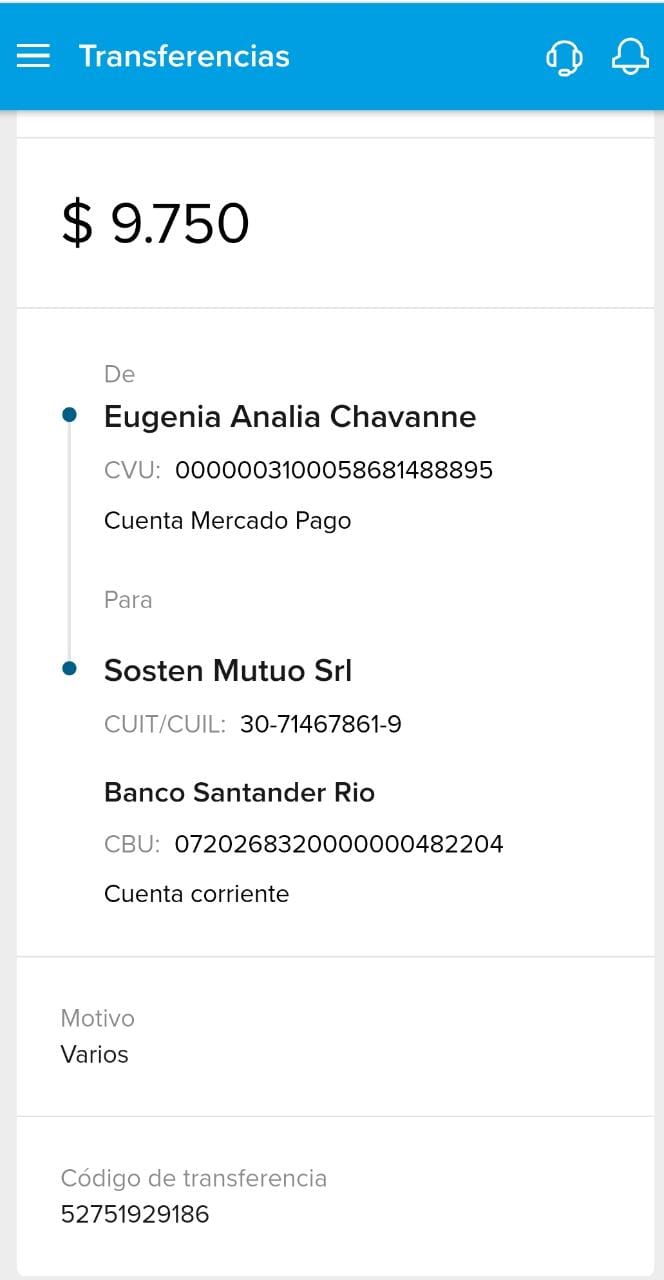Screen dimensions: 664x1280
Task: Click Banco Santander Rio bank name
Action: click(239, 793)
